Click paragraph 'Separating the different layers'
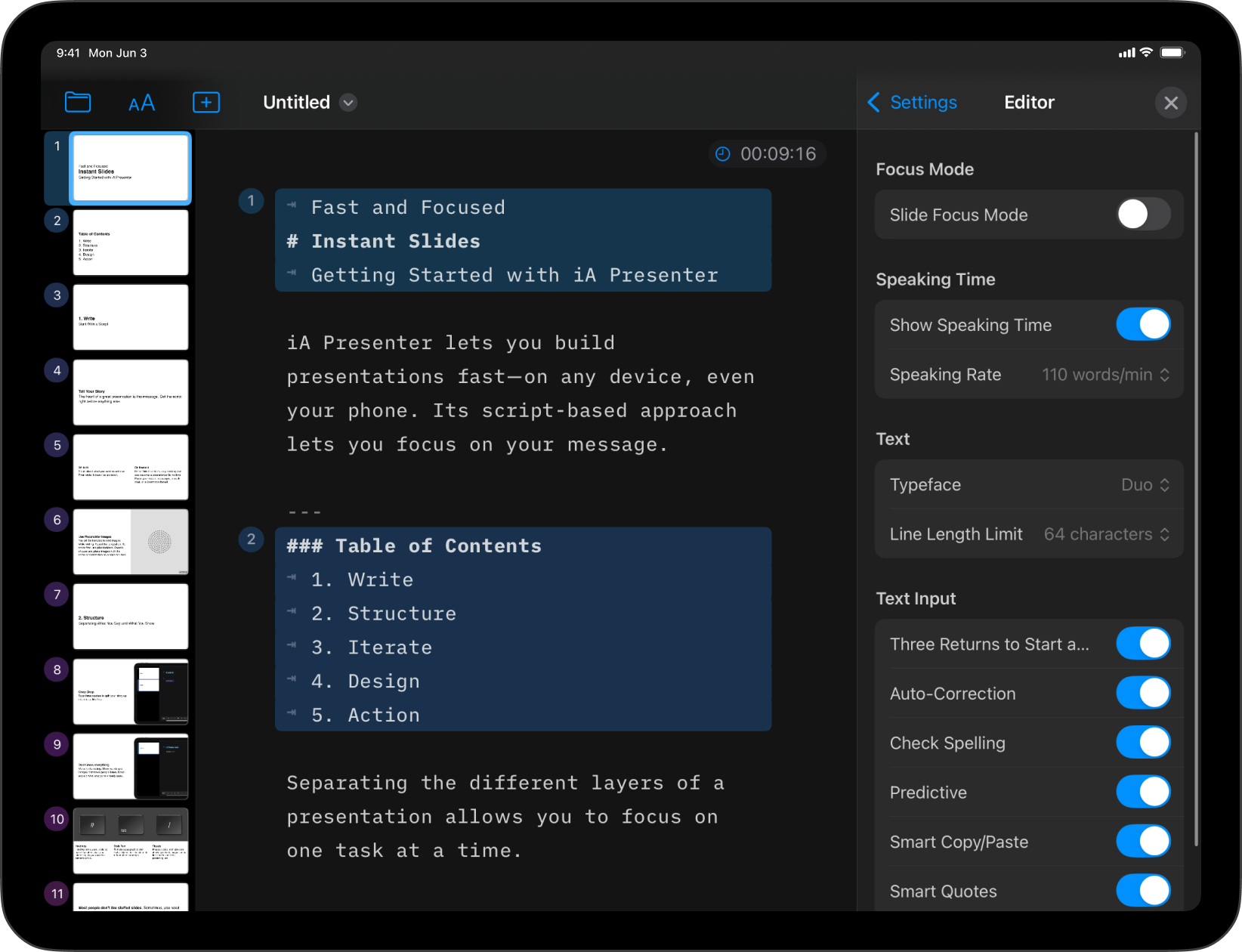Image resolution: width=1242 pixels, height=952 pixels. [505, 817]
